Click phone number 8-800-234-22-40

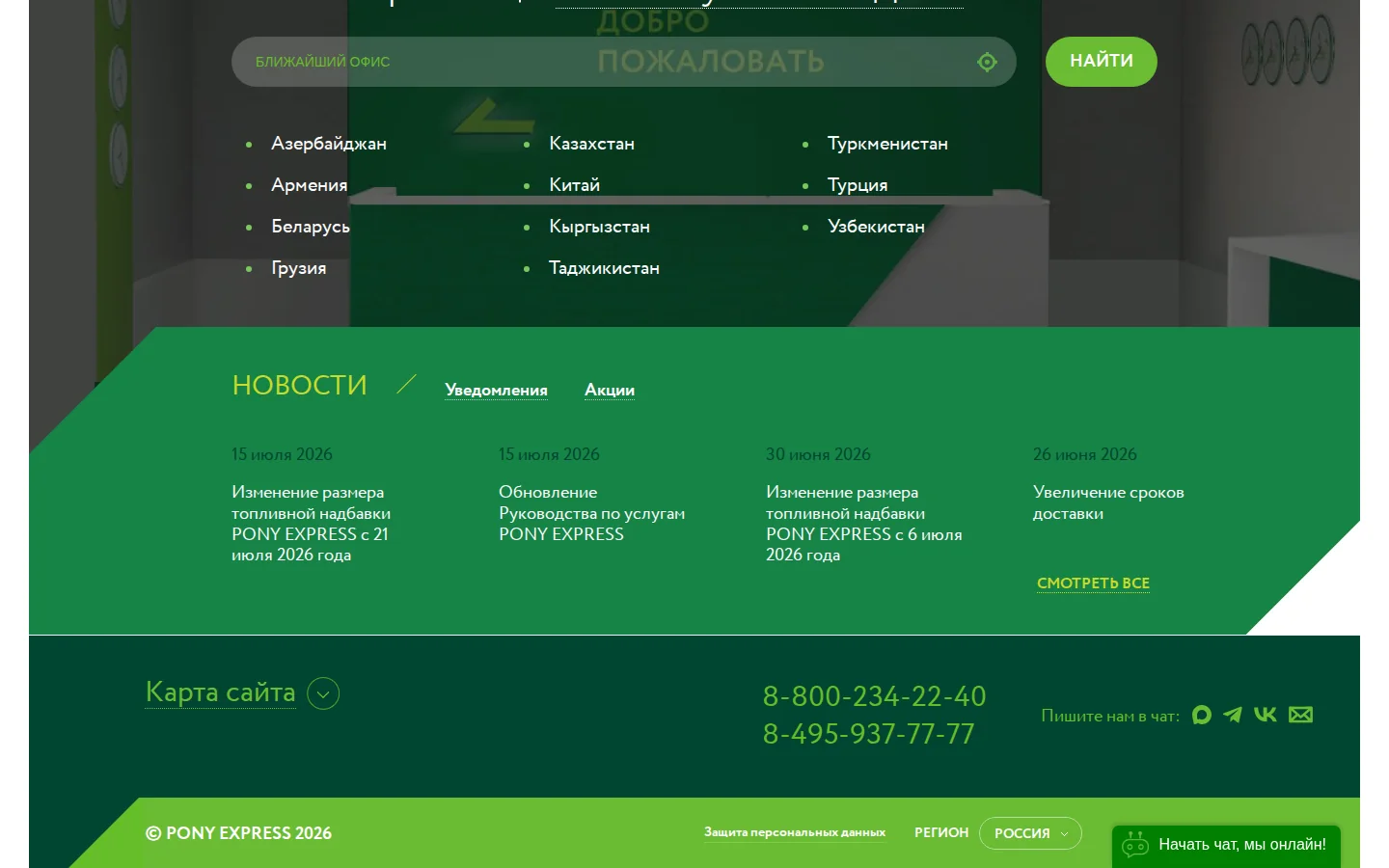pyautogui.click(x=875, y=695)
